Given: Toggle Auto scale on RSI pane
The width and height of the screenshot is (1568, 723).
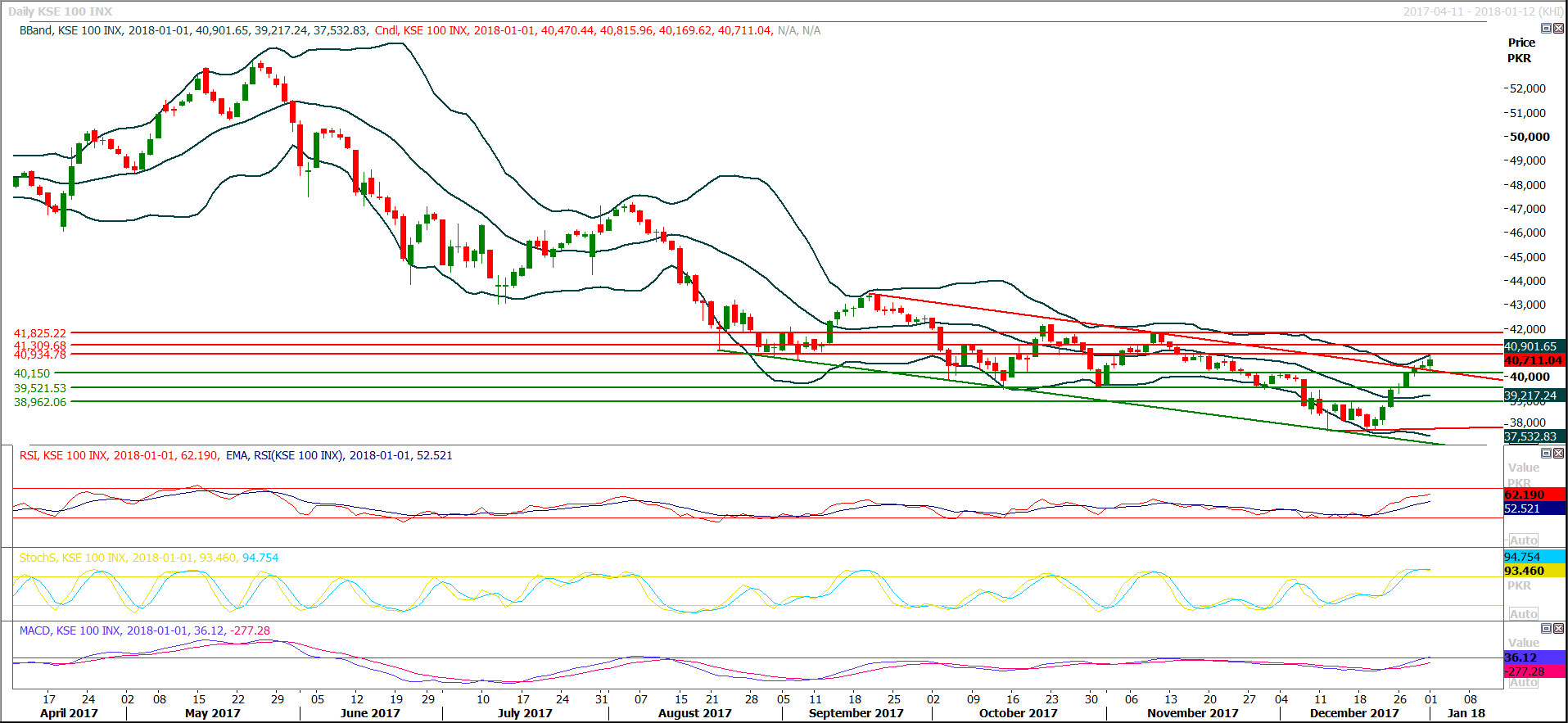Looking at the screenshot, I should coord(1523,540).
